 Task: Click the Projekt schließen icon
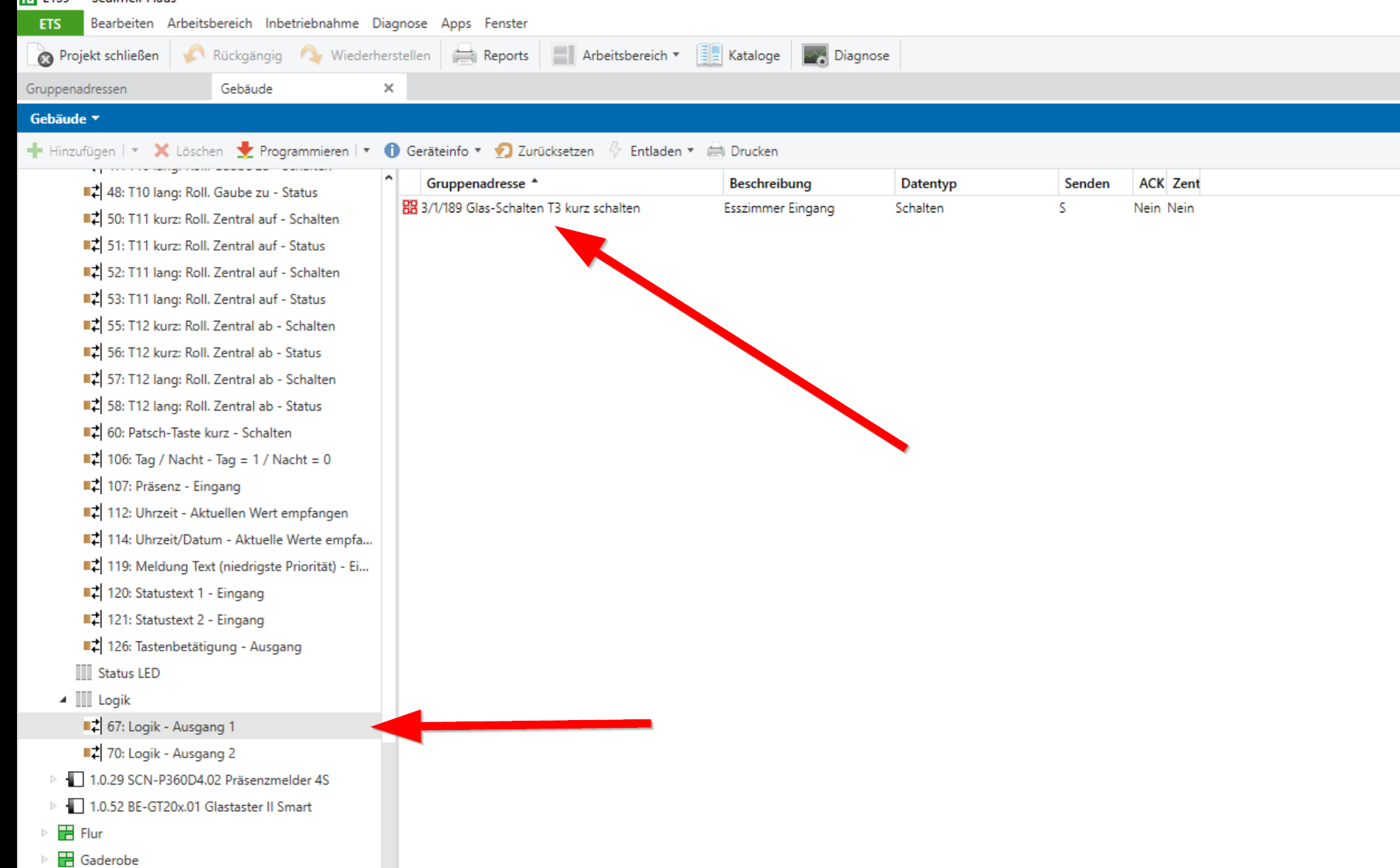(x=40, y=55)
